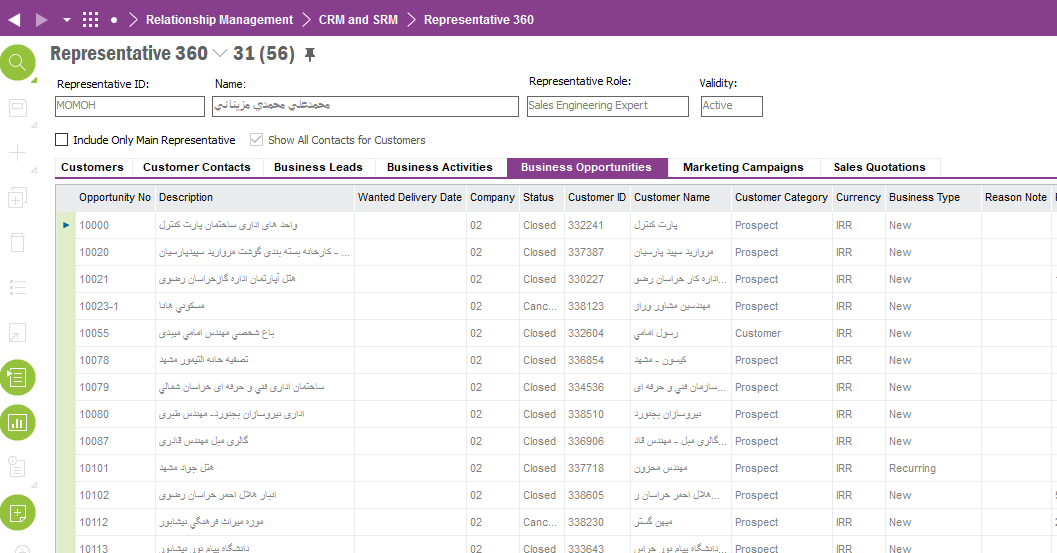Sort by the Opportunity No column header
The image size is (1057, 553).
(115, 197)
